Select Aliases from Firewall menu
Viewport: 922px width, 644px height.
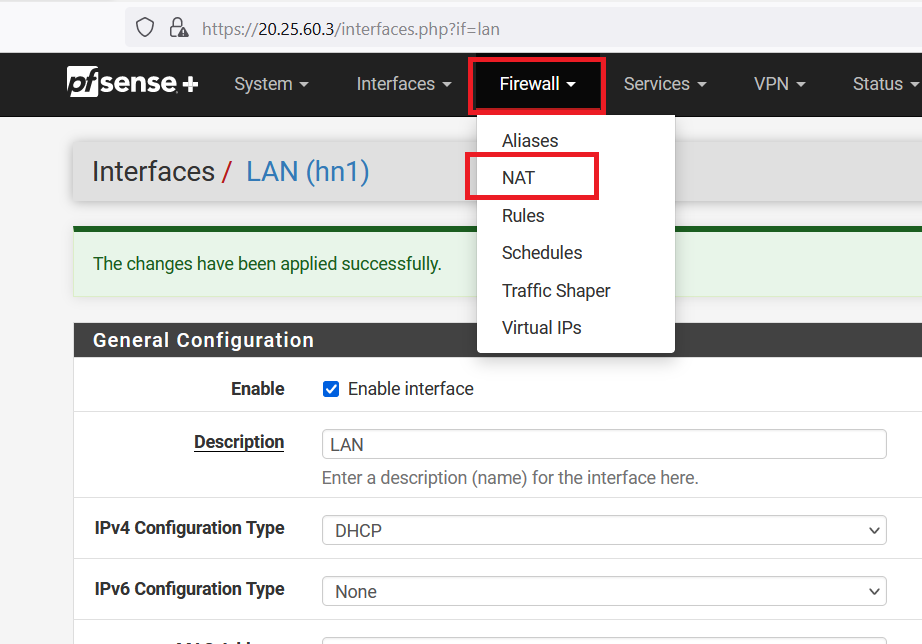click(x=530, y=141)
